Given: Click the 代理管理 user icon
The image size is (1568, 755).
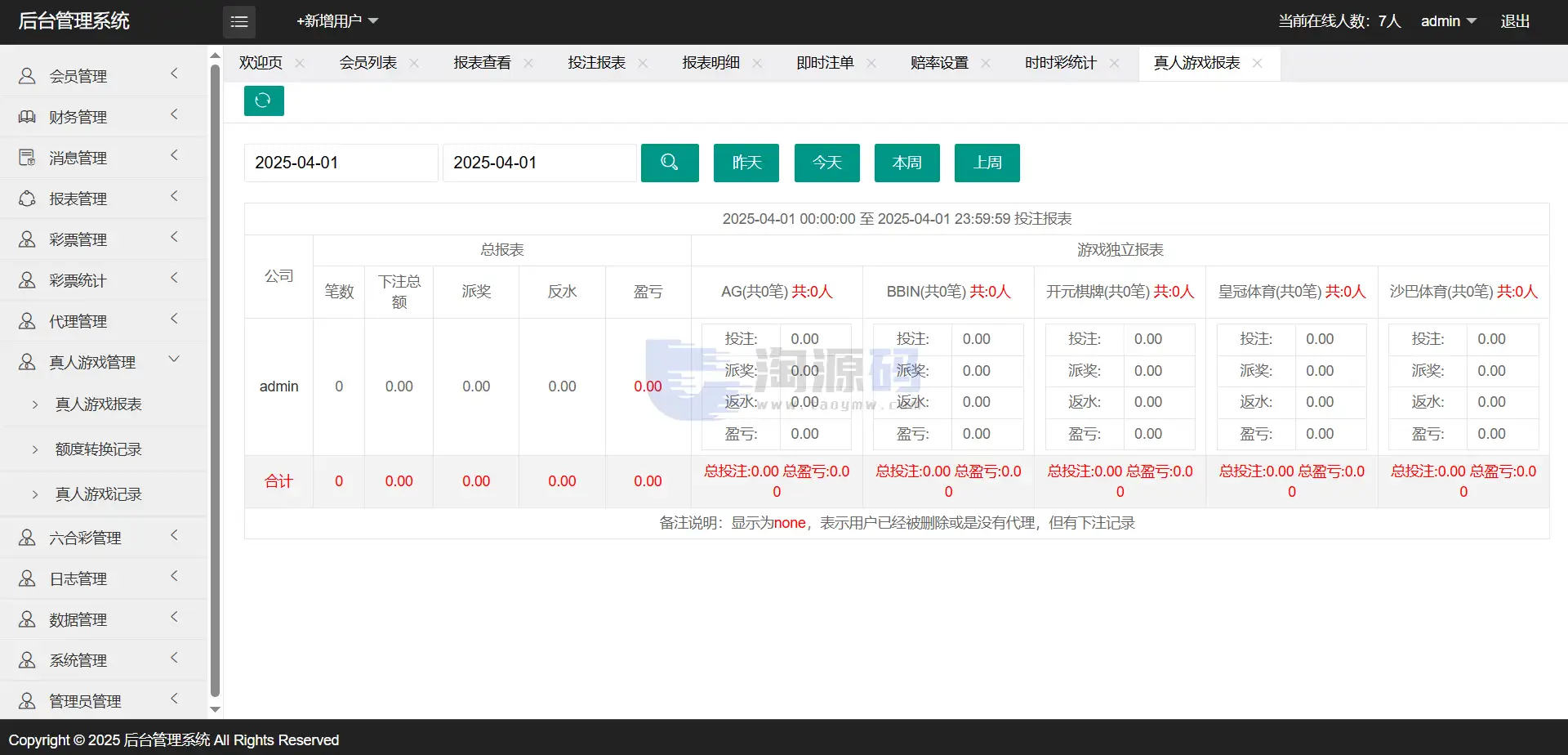Looking at the screenshot, I should click(27, 321).
